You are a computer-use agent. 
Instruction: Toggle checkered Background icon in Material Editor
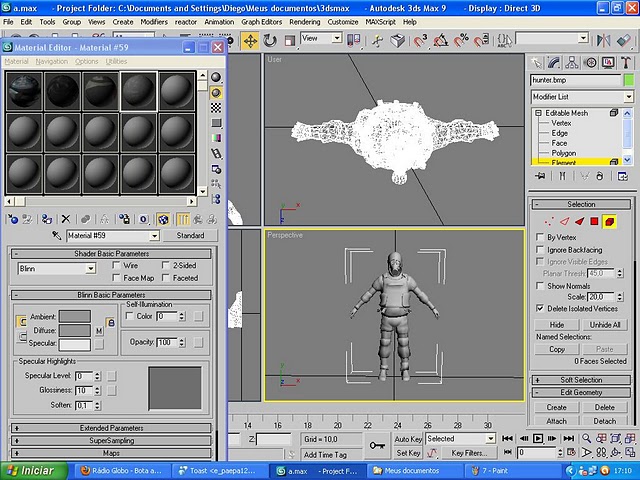click(216, 108)
